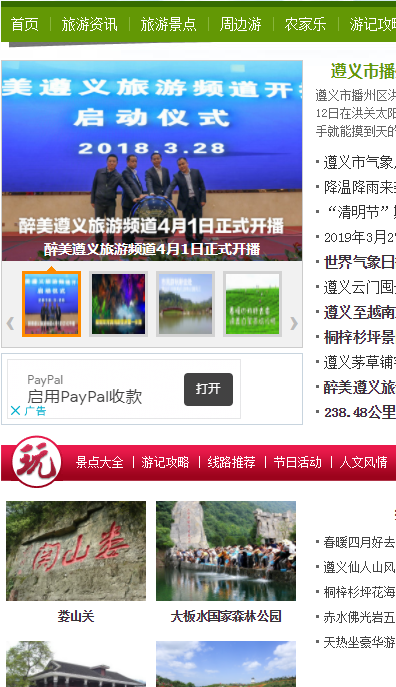Viewport: 396px width, 687px height.
Task: Open right-column news item starting 醉美遵义旅
Action: click(359, 387)
